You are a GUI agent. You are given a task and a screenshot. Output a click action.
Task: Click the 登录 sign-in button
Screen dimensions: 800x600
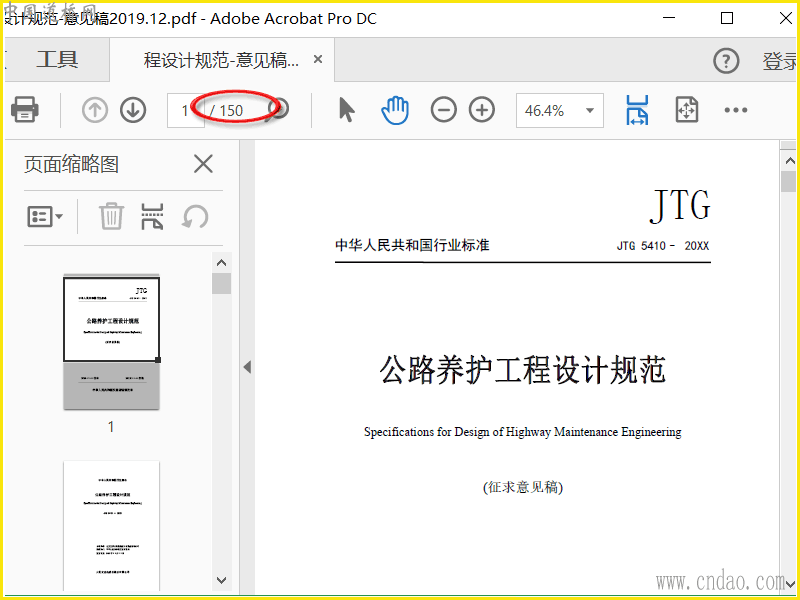[x=780, y=61]
